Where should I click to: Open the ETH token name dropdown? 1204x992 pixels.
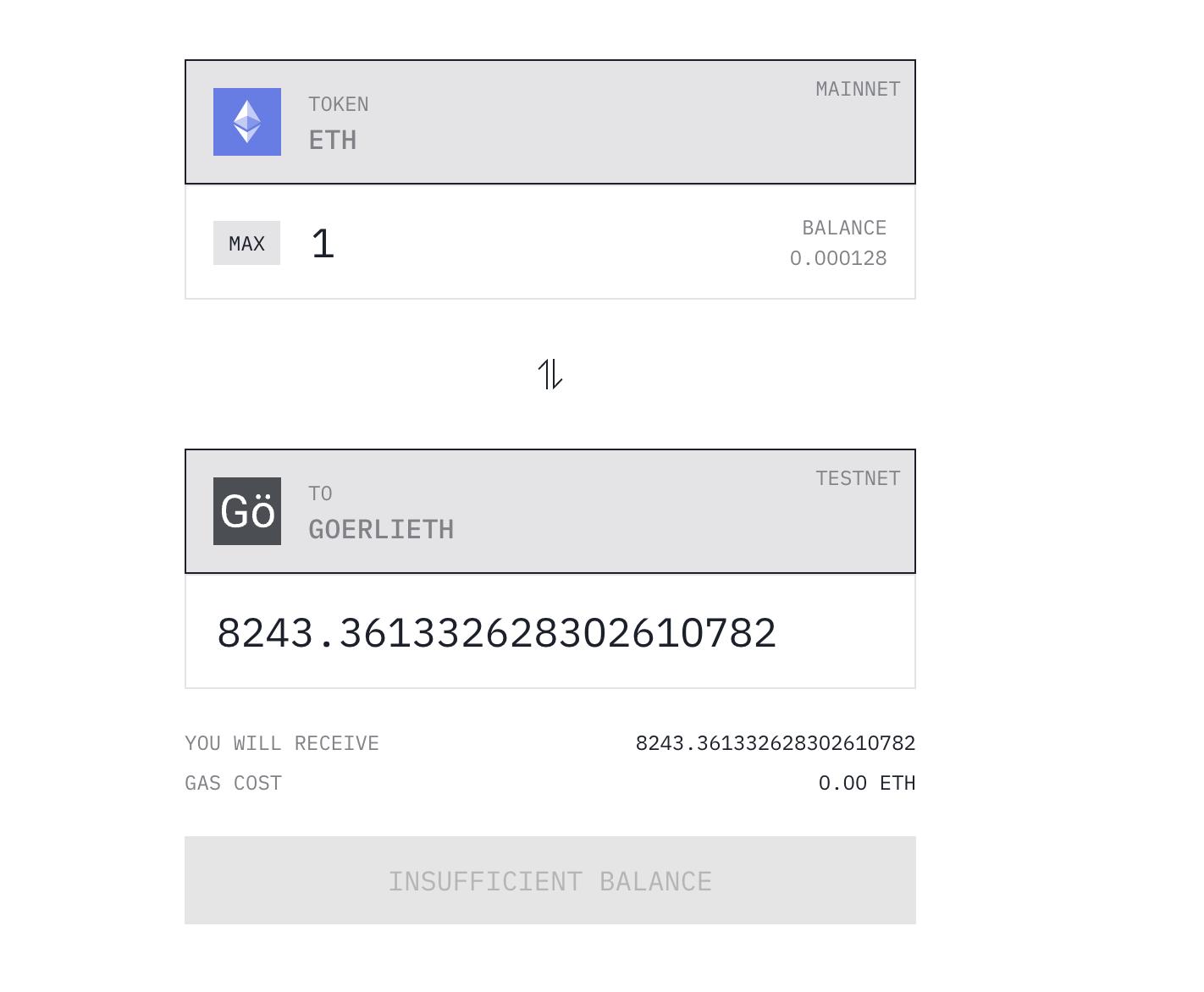(x=332, y=141)
